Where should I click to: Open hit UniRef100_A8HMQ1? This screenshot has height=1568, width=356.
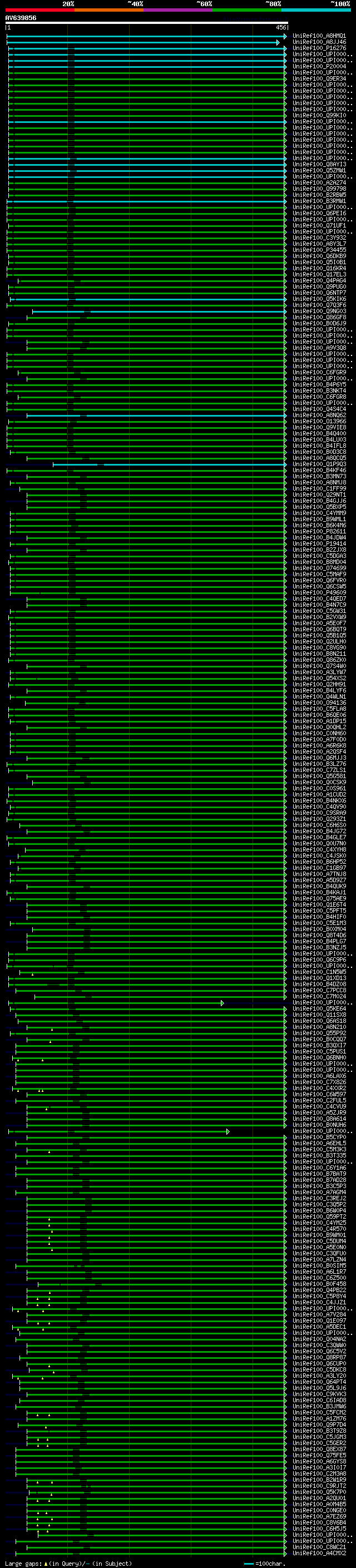point(319,36)
